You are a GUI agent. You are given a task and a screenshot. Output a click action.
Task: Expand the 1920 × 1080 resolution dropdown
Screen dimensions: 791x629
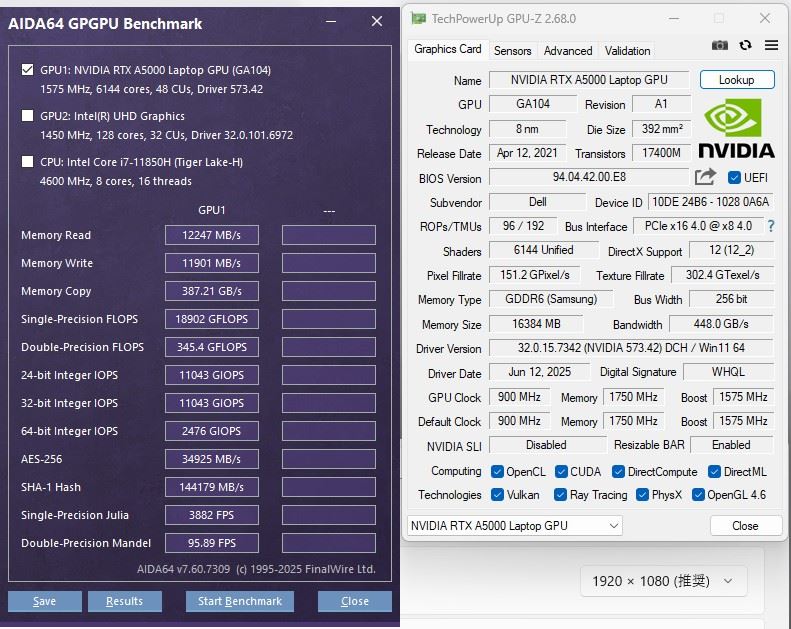(x=663, y=581)
